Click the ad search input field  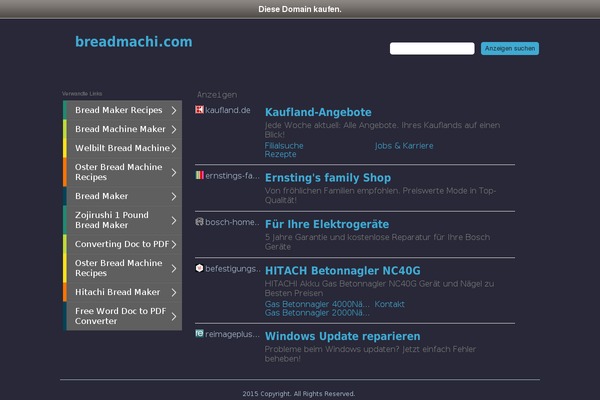tap(432, 49)
